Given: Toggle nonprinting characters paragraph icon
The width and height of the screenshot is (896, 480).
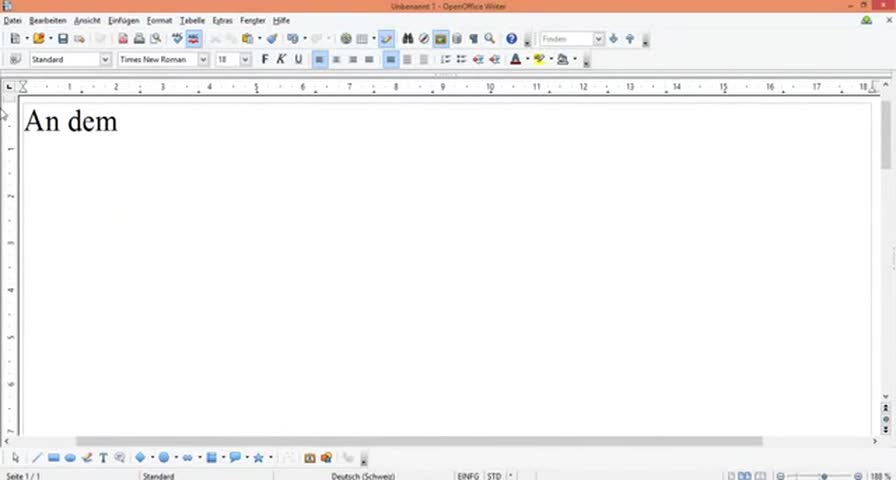Looking at the screenshot, I should click(473, 39).
